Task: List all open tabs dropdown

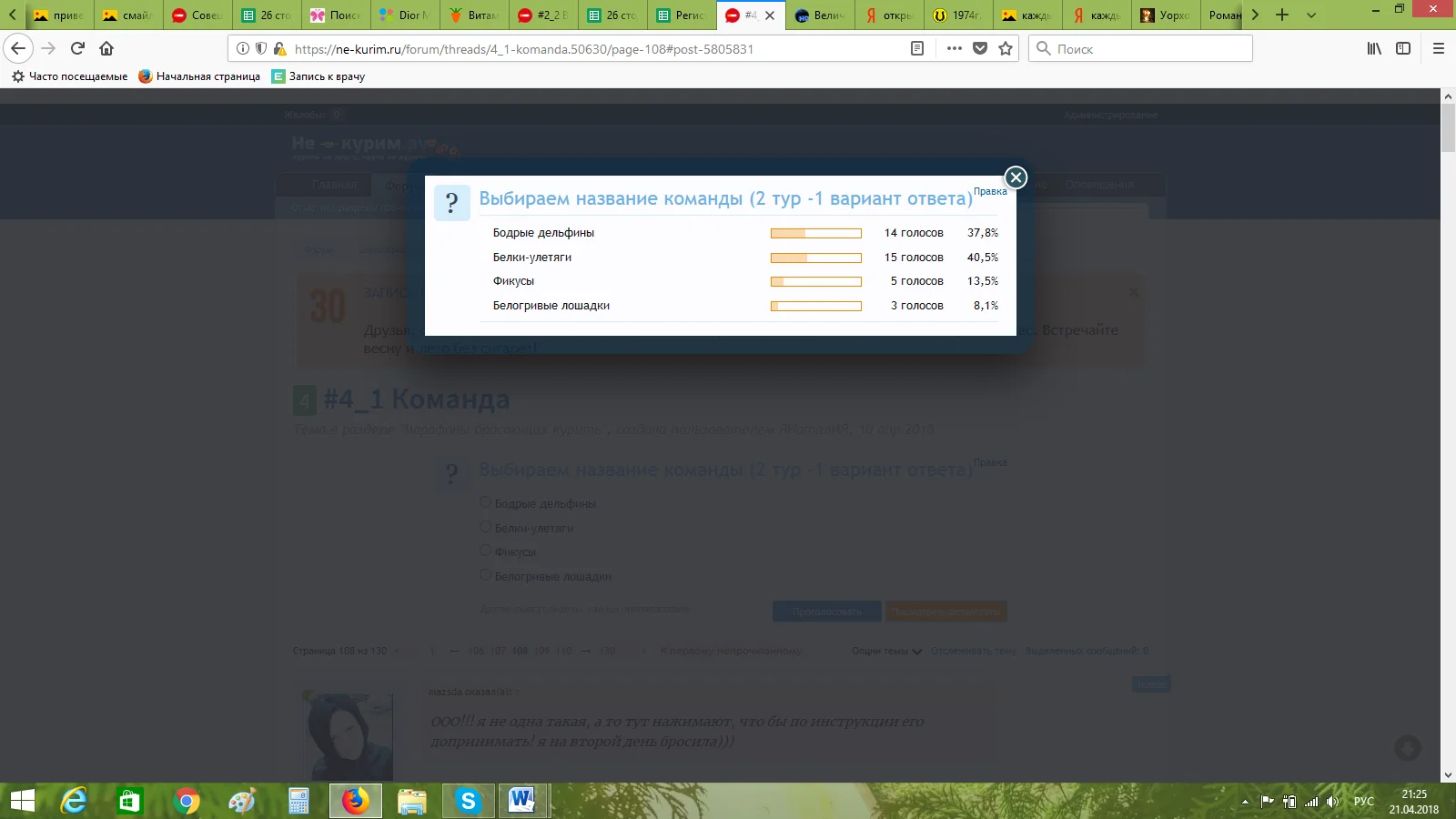Action: [1311, 15]
